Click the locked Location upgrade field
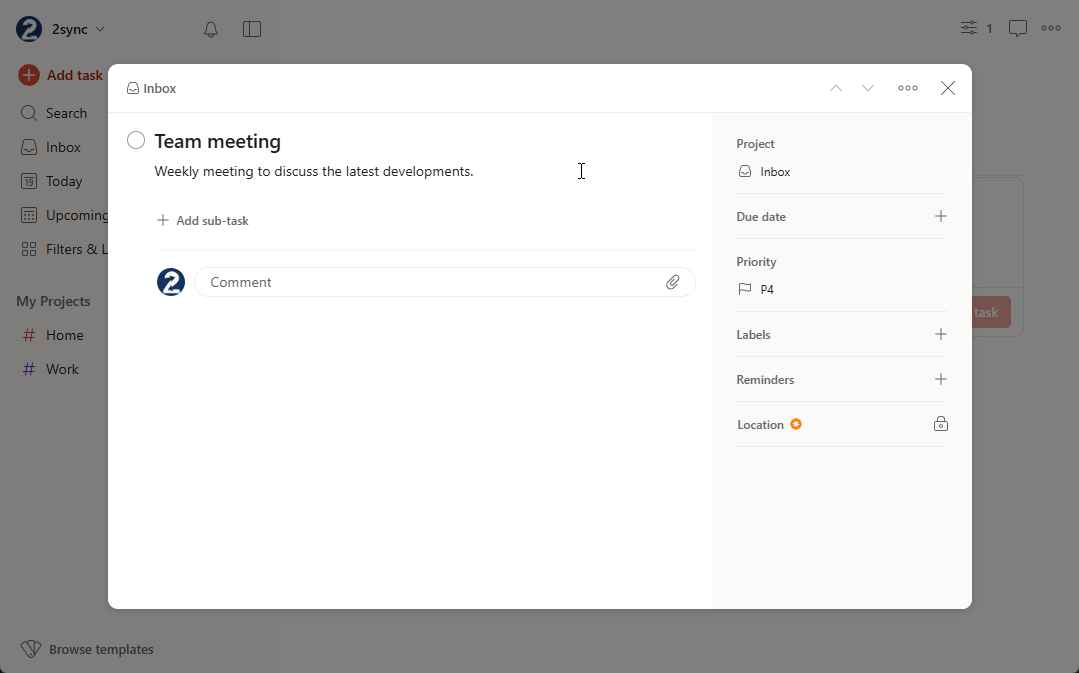Screen dimensions: 1079x673 [x=940, y=424]
